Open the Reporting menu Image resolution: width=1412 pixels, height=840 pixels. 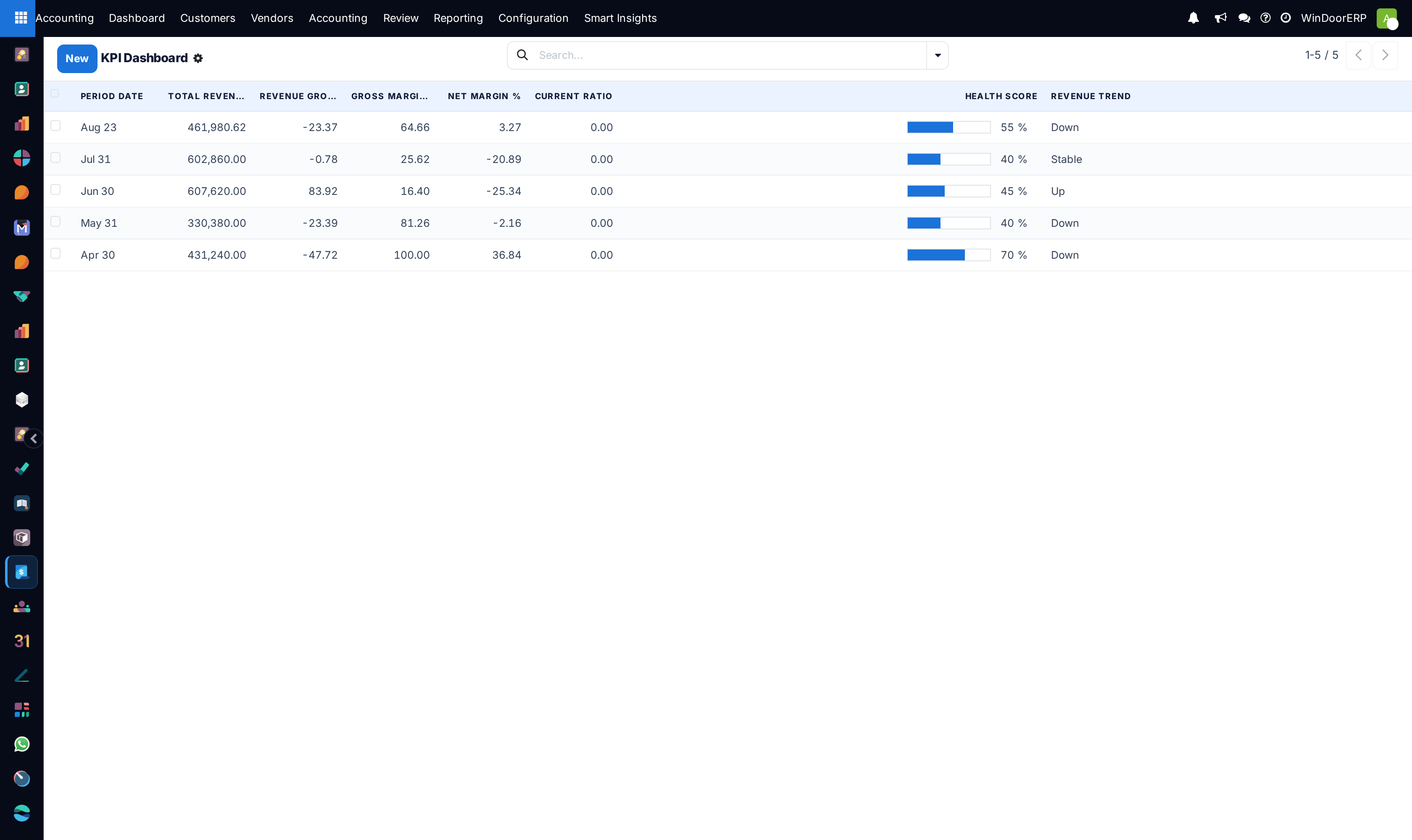pyautogui.click(x=458, y=18)
